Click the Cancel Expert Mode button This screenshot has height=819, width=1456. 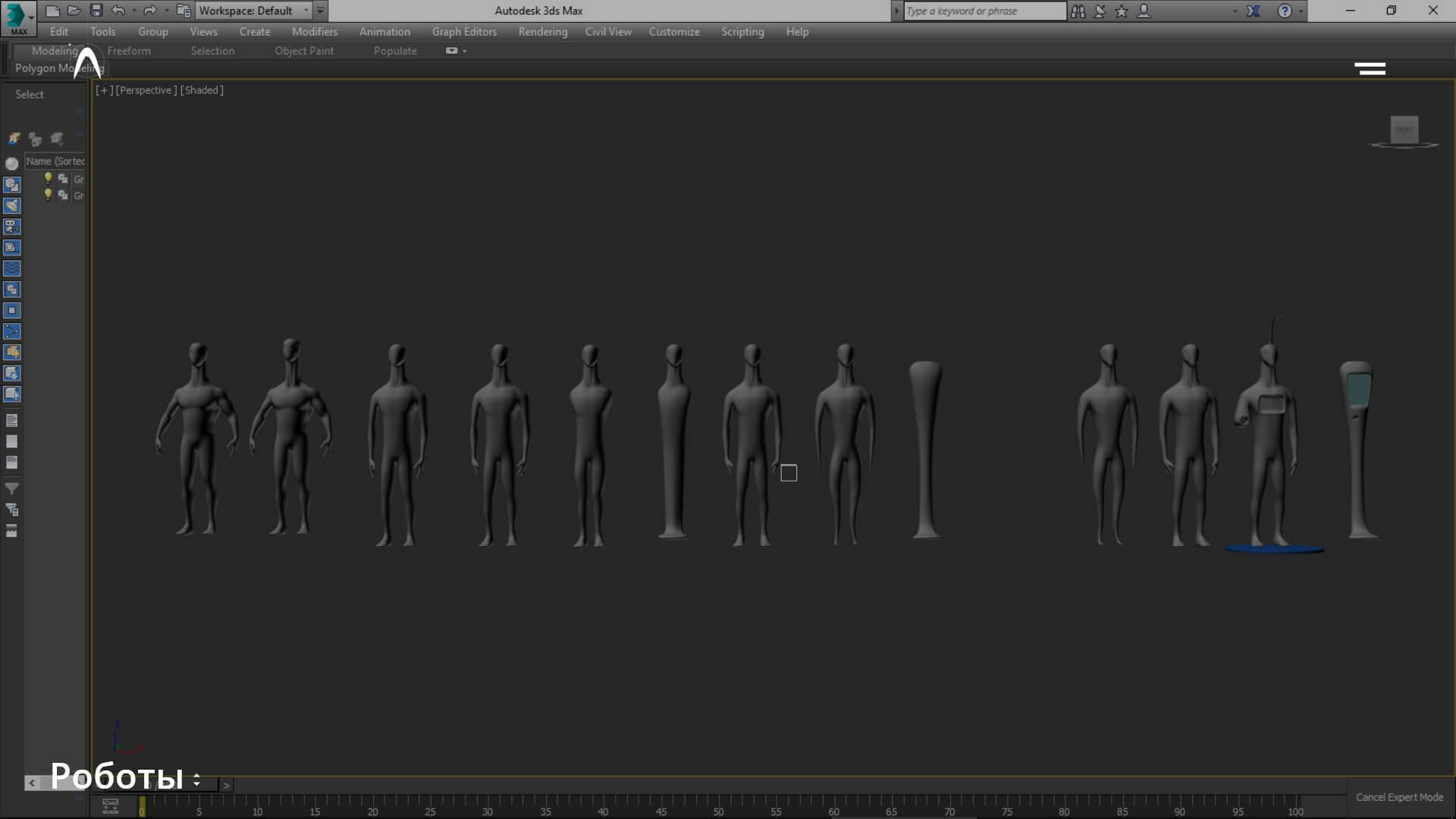[1399, 797]
